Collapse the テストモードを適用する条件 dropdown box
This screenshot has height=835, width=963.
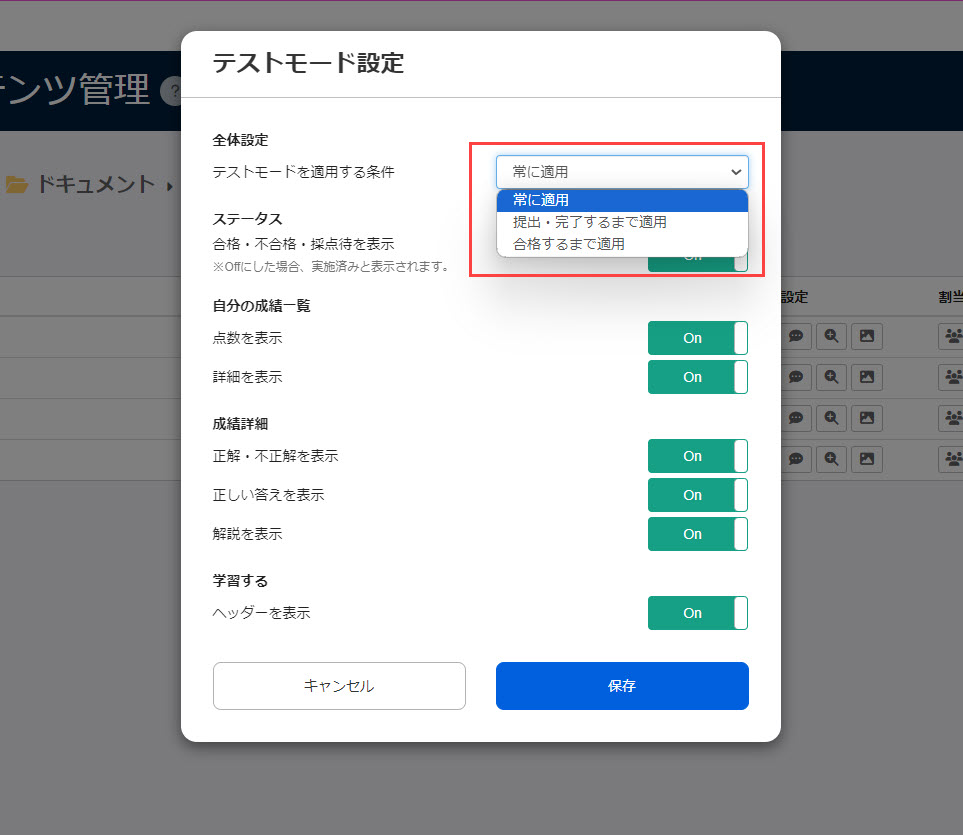pos(621,172)
